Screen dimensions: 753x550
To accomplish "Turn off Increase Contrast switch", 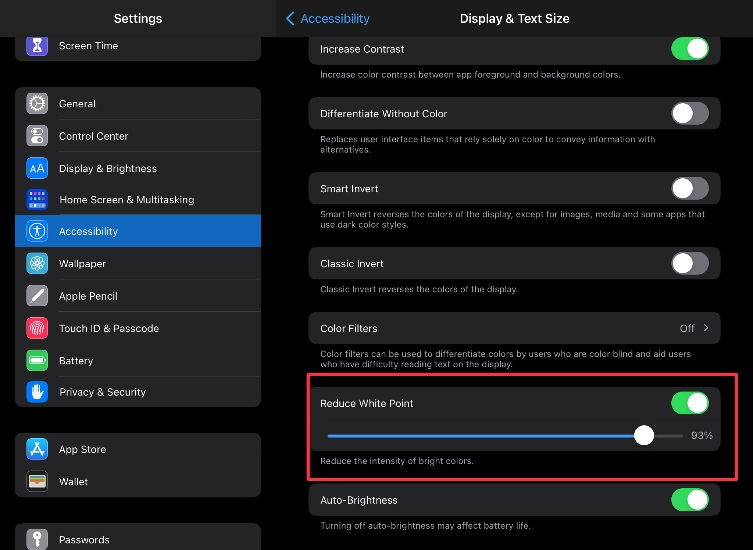I will tap(690, 49).
